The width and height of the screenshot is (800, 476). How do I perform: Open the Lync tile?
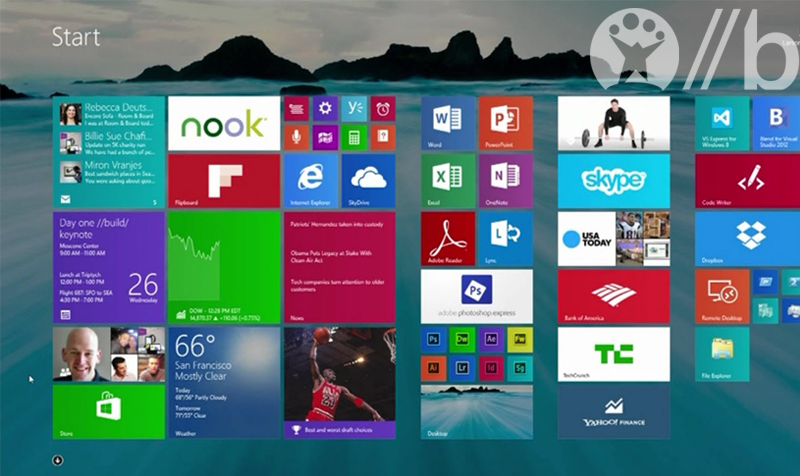pyautogui.click(x=506, y=239)
